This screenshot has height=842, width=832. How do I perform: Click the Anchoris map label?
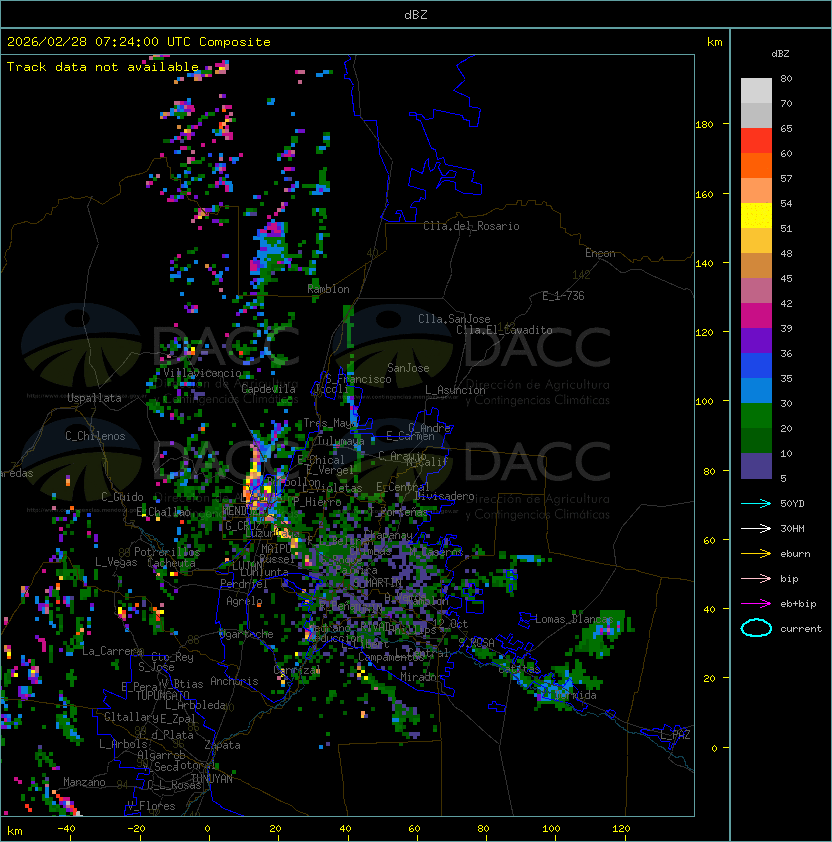pyautogui.click(x=234, y=681)
